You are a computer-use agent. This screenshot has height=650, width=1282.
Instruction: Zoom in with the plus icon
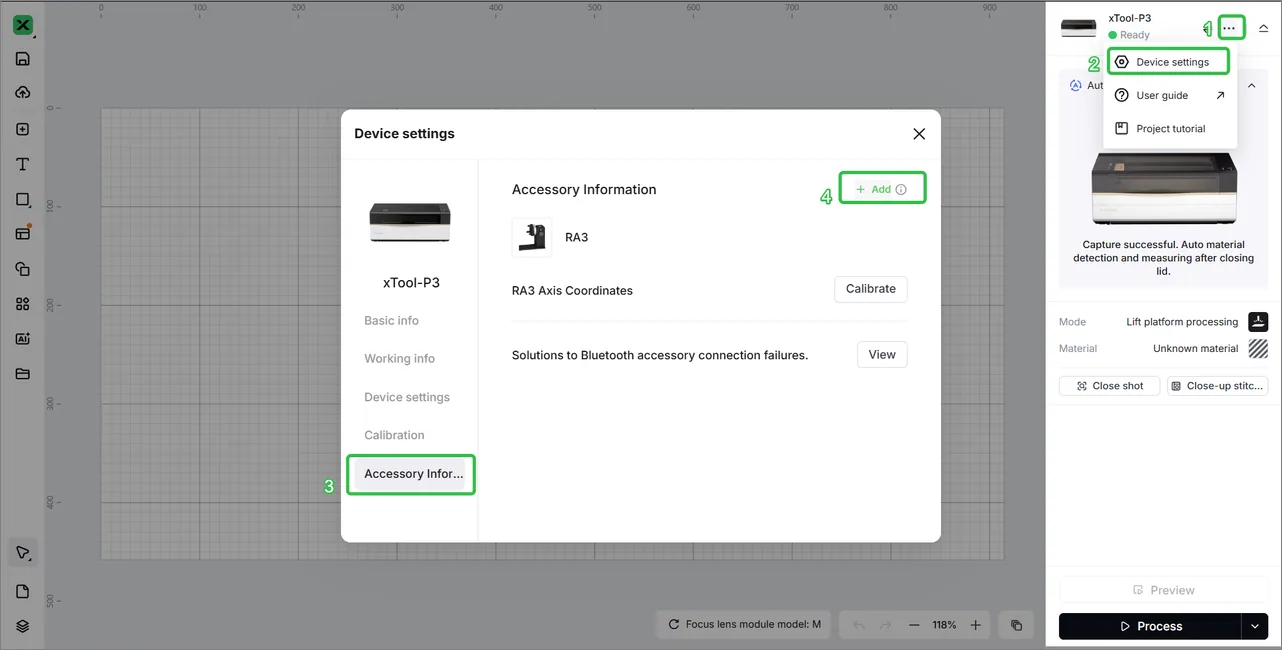(976, 625)
